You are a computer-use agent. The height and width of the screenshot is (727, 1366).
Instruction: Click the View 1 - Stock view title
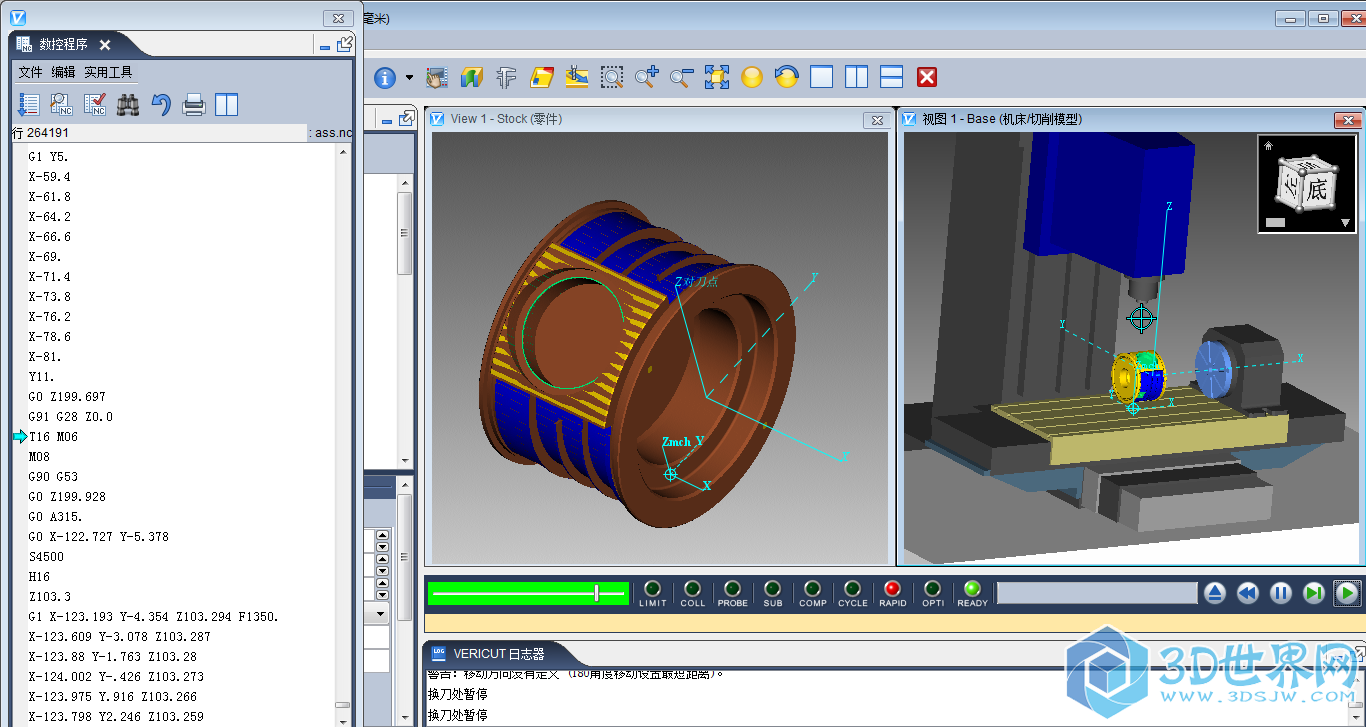[x=506, y=119]
